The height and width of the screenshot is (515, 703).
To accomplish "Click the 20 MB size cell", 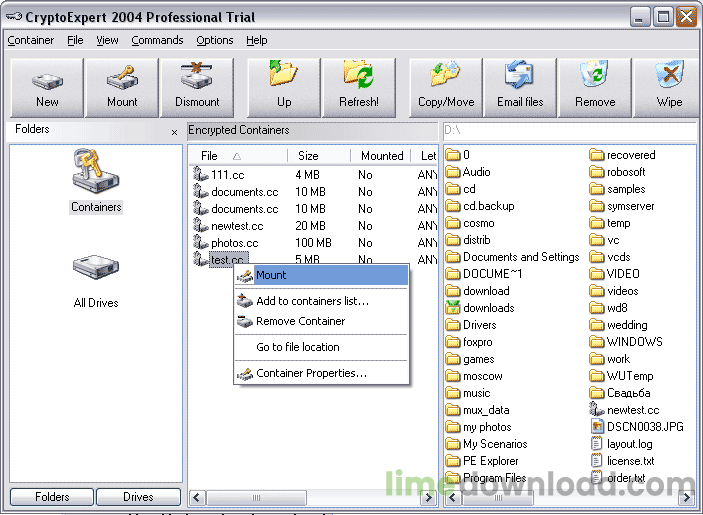I will tap(310, 226).
